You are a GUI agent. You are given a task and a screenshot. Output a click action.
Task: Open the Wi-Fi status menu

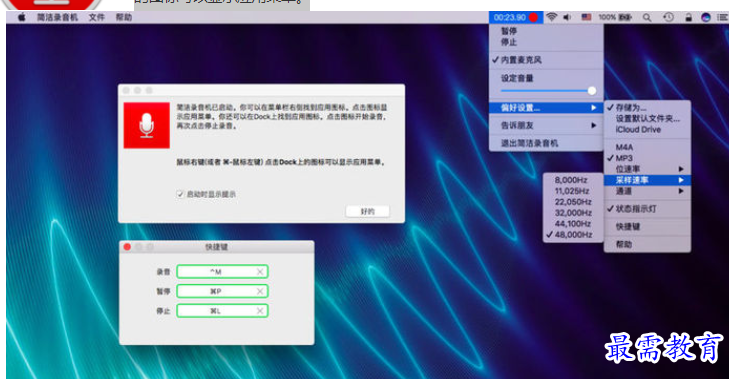[551, 17]
